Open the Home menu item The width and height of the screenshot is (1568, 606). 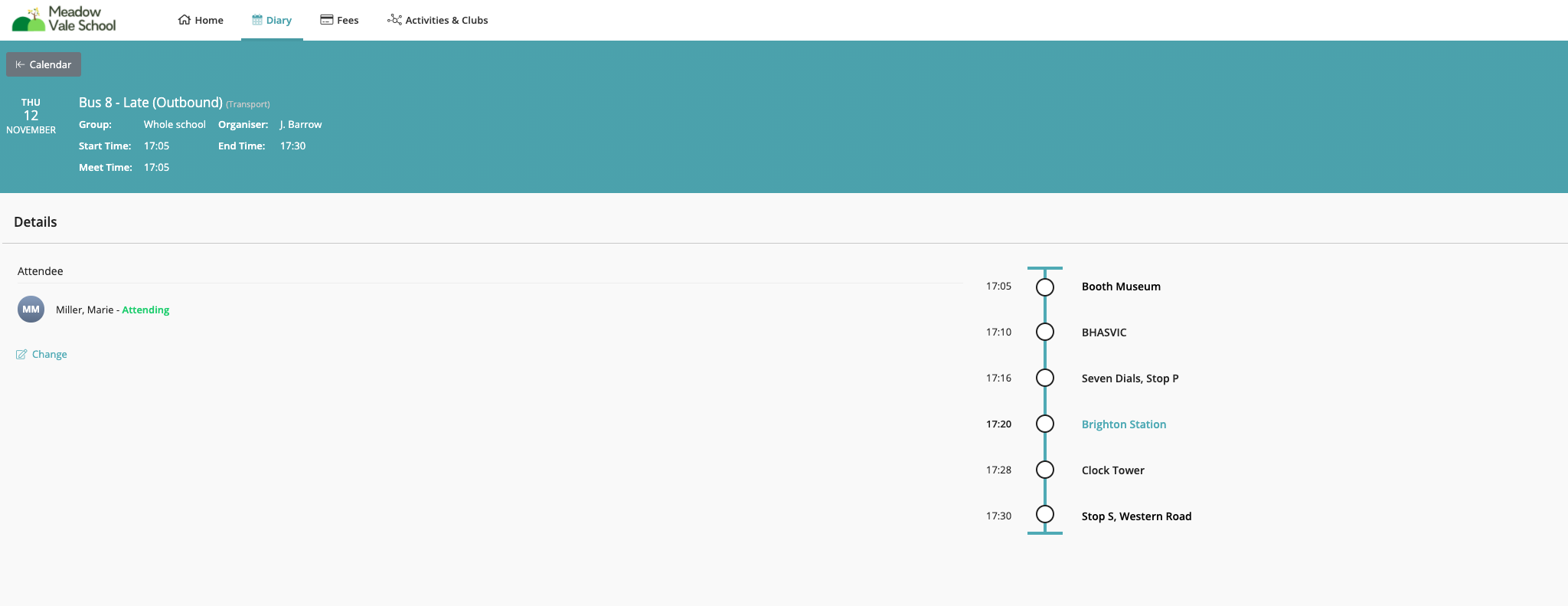[x=201, y=20]
